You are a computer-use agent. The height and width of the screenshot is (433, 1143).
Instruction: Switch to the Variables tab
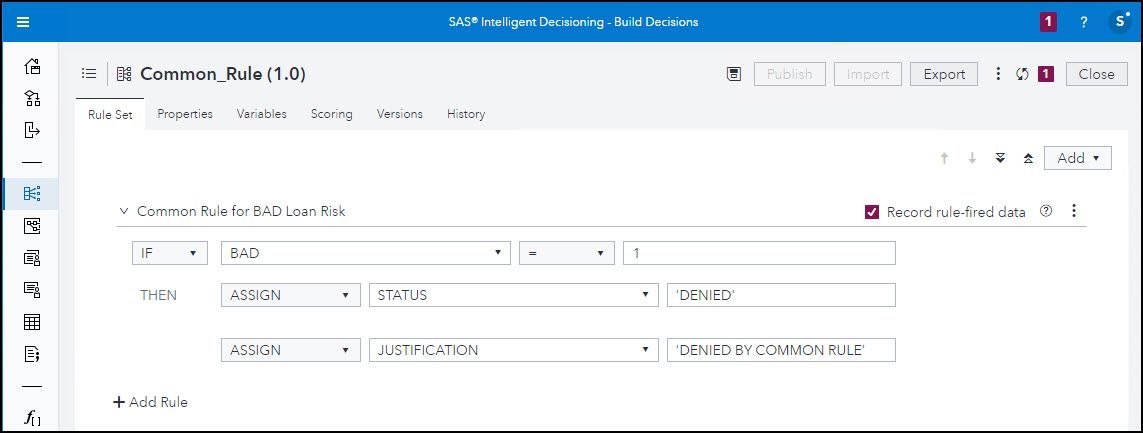261,114
